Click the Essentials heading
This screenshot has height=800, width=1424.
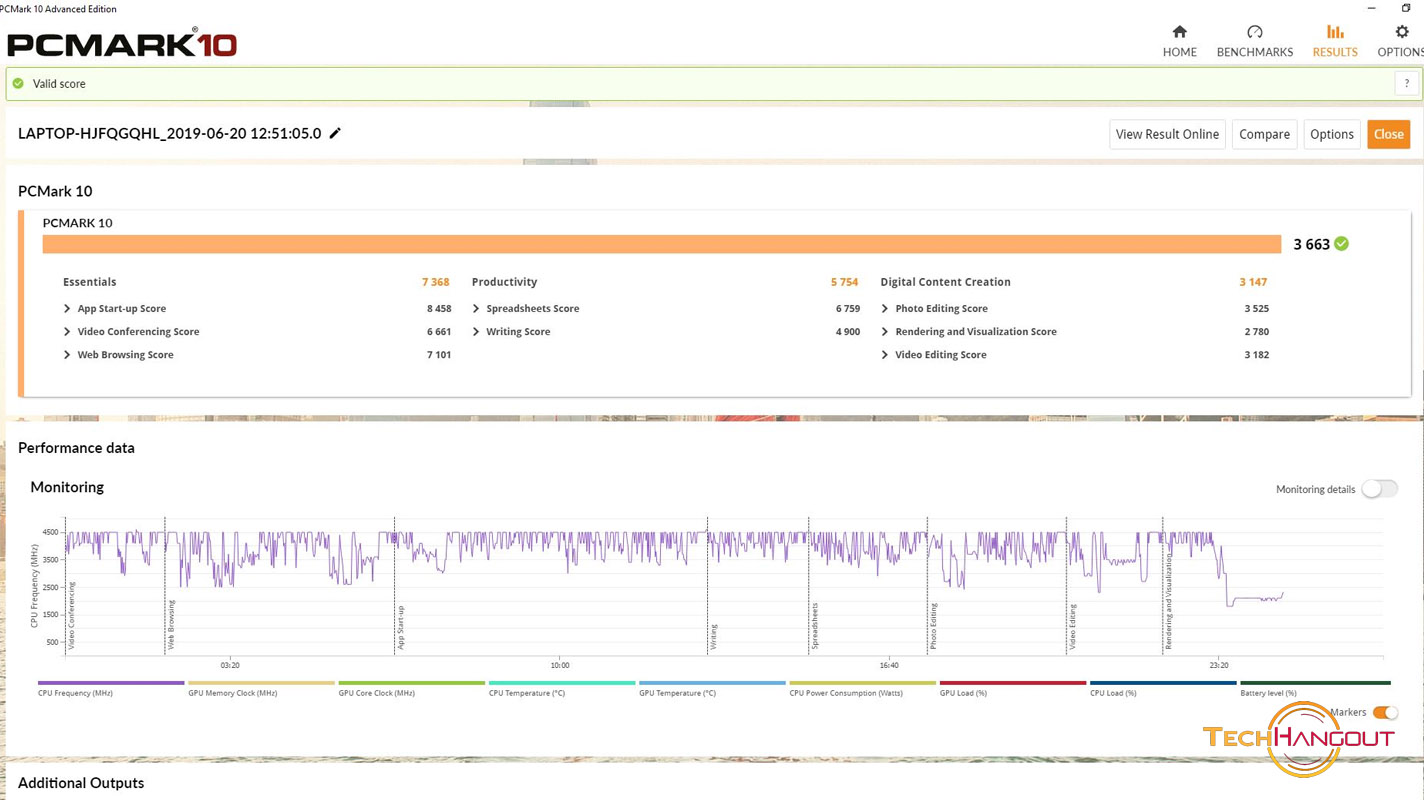point(90,282)
